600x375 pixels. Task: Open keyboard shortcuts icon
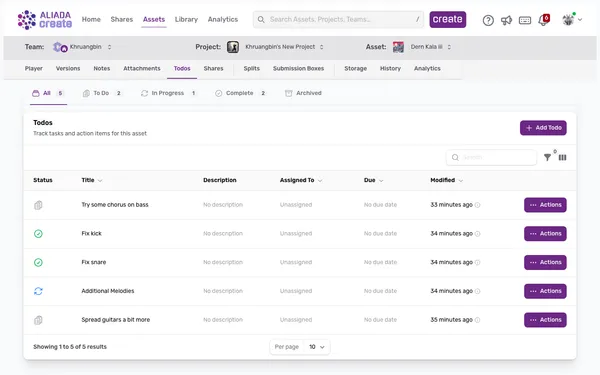coord(525,20)
